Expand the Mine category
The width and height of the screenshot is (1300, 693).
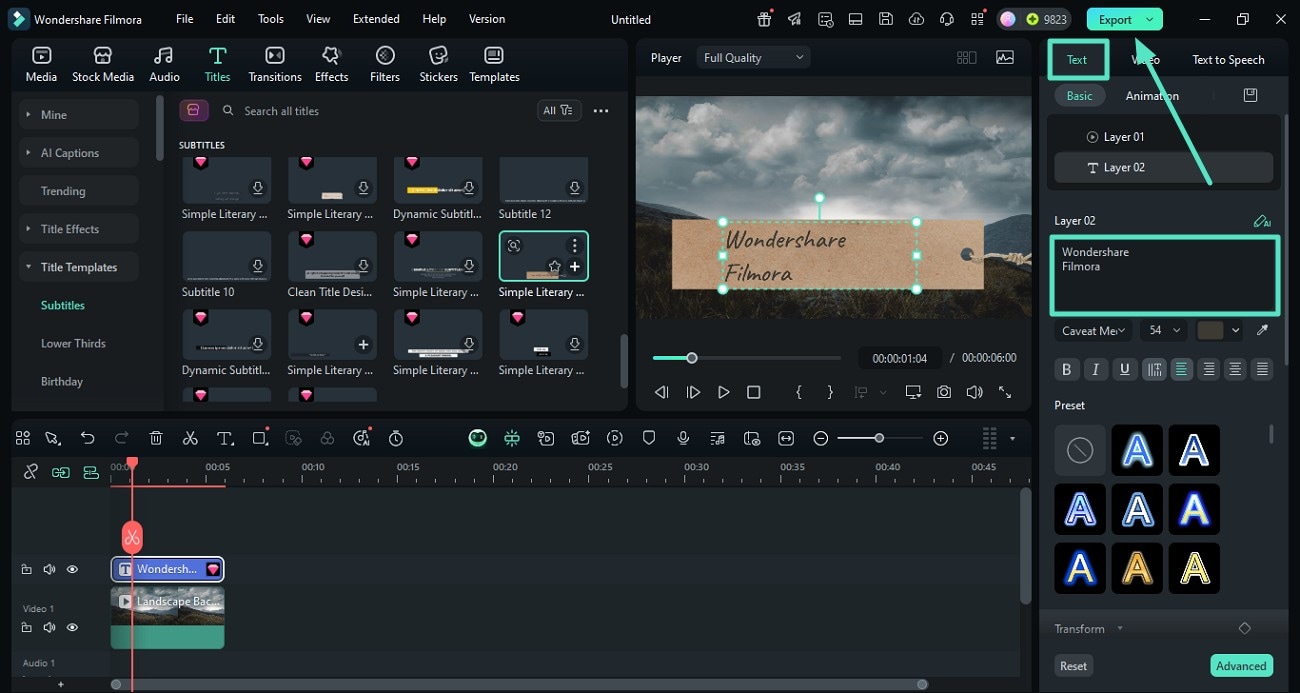click(80, 115)
